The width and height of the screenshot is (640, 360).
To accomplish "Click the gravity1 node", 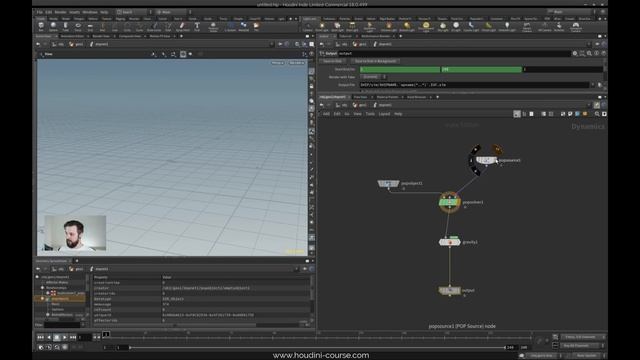I will 449,242.
